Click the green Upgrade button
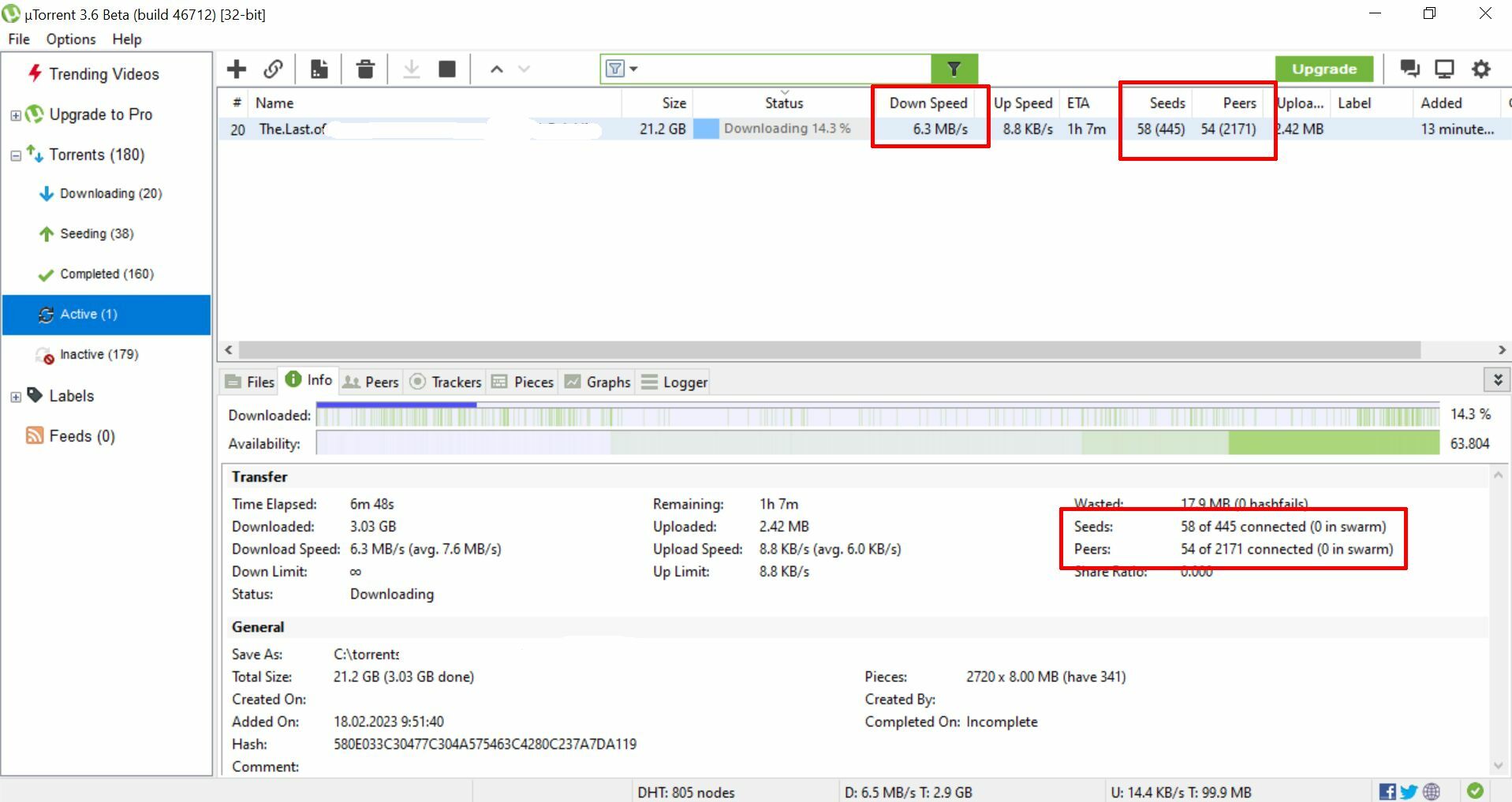This screenshot has height=802, width=1512. click(x=1323, y=69)
